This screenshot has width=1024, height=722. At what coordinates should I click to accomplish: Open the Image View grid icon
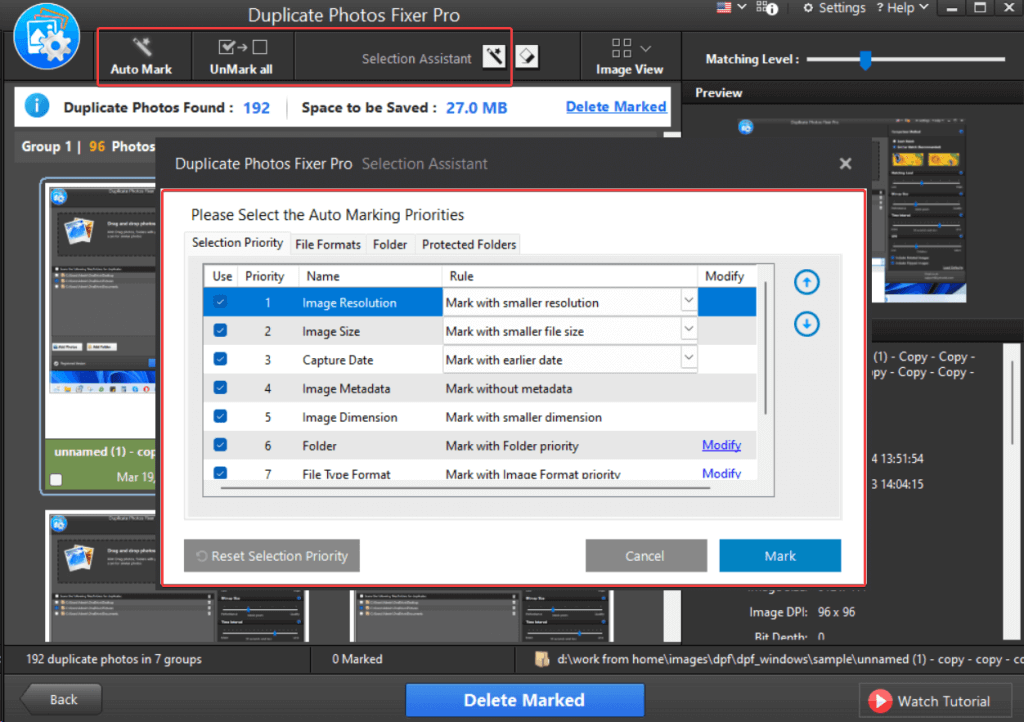point(621,48)
